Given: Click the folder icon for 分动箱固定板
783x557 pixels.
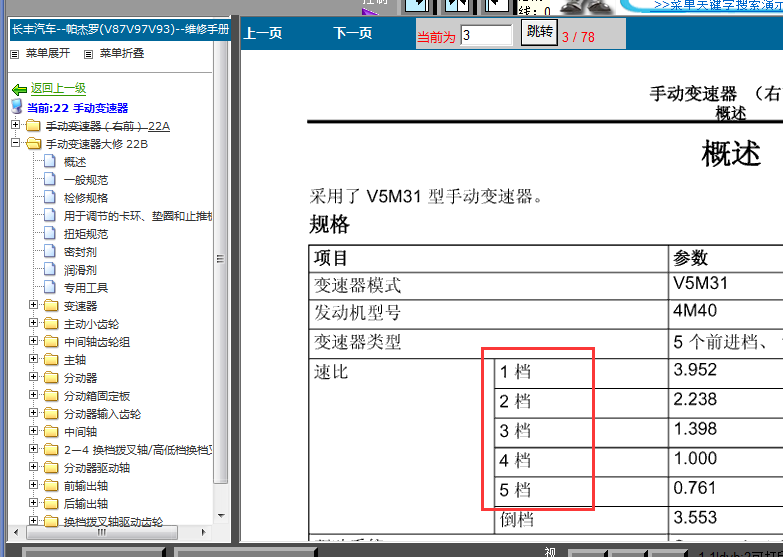Looking at the screenshot, I should tap(51, 395).
